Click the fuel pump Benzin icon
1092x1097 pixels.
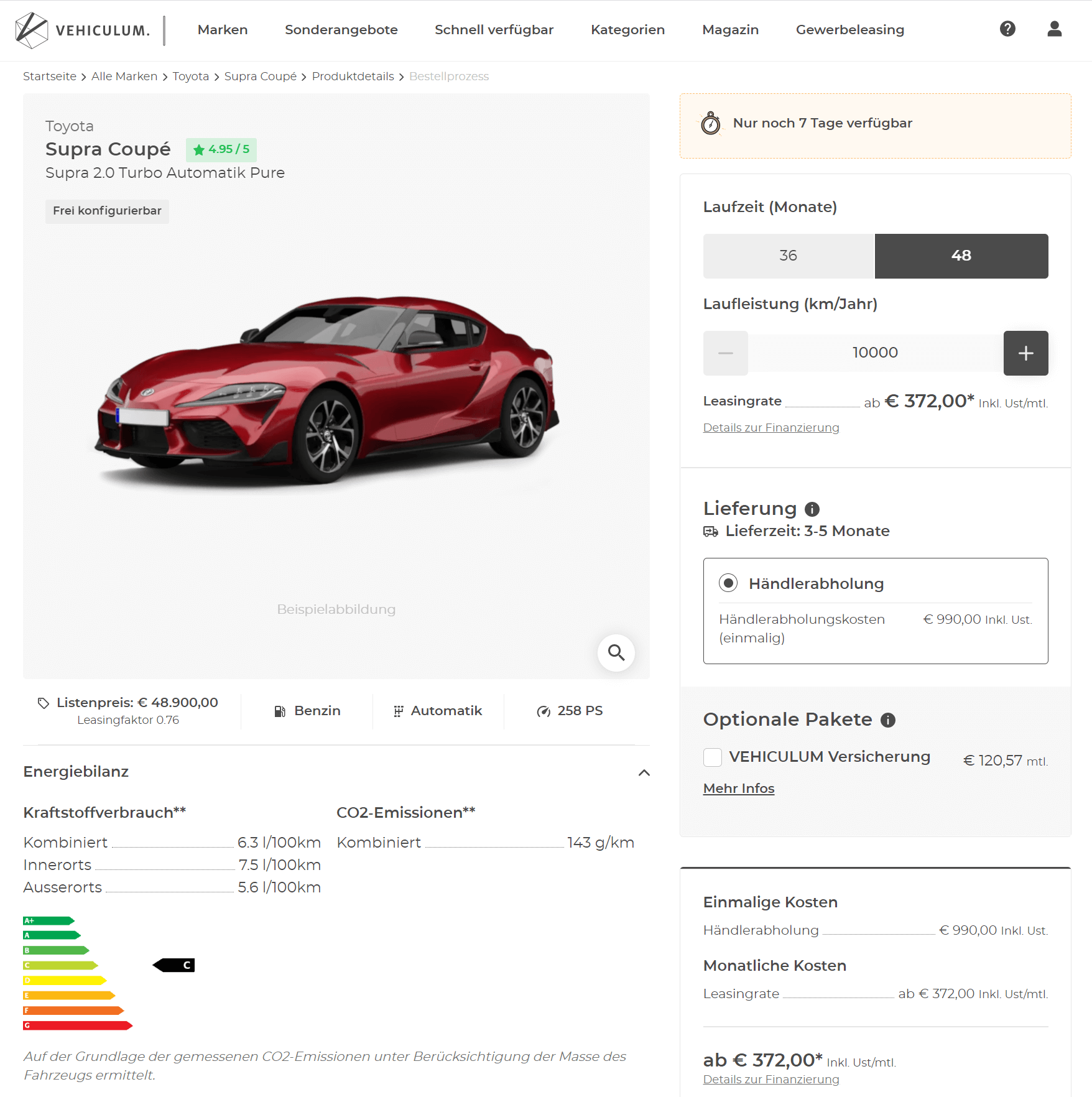pyautogui.click(x=280, y=711)
